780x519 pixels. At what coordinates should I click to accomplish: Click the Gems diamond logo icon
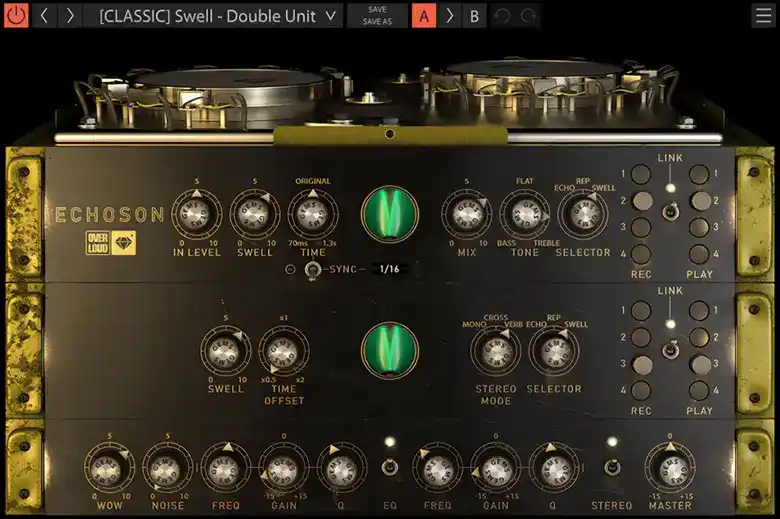[x=124, y=243]
